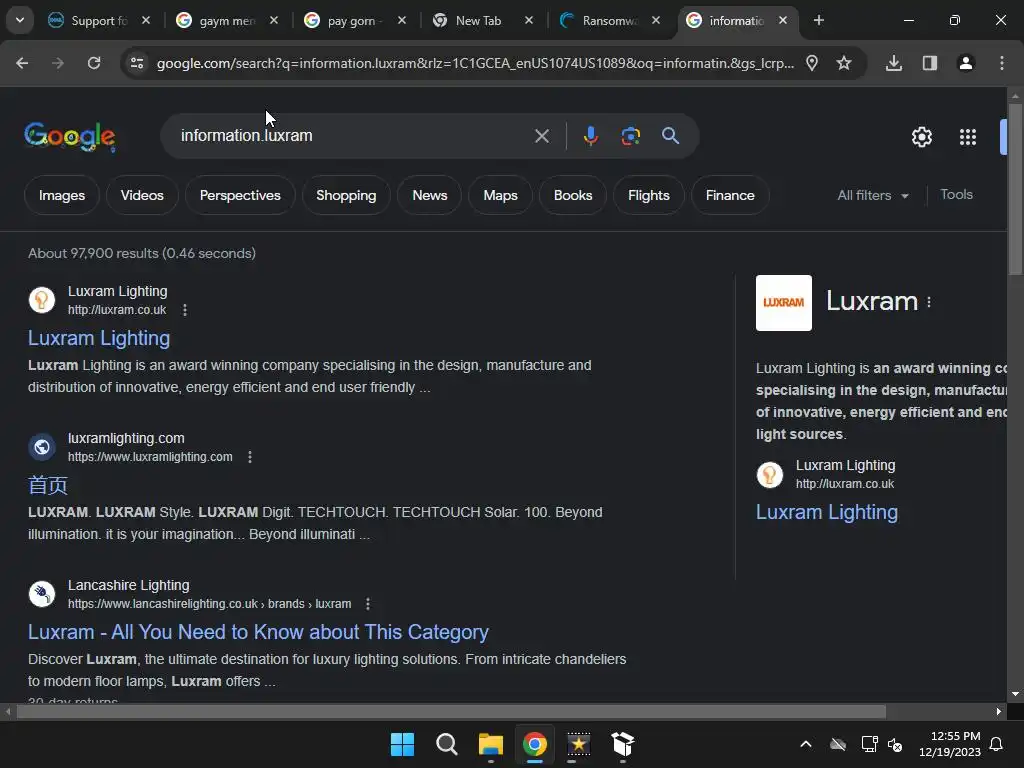1024x768 pixels.
Task: Open more options for luxramlighting.com result
Action: 249,456
